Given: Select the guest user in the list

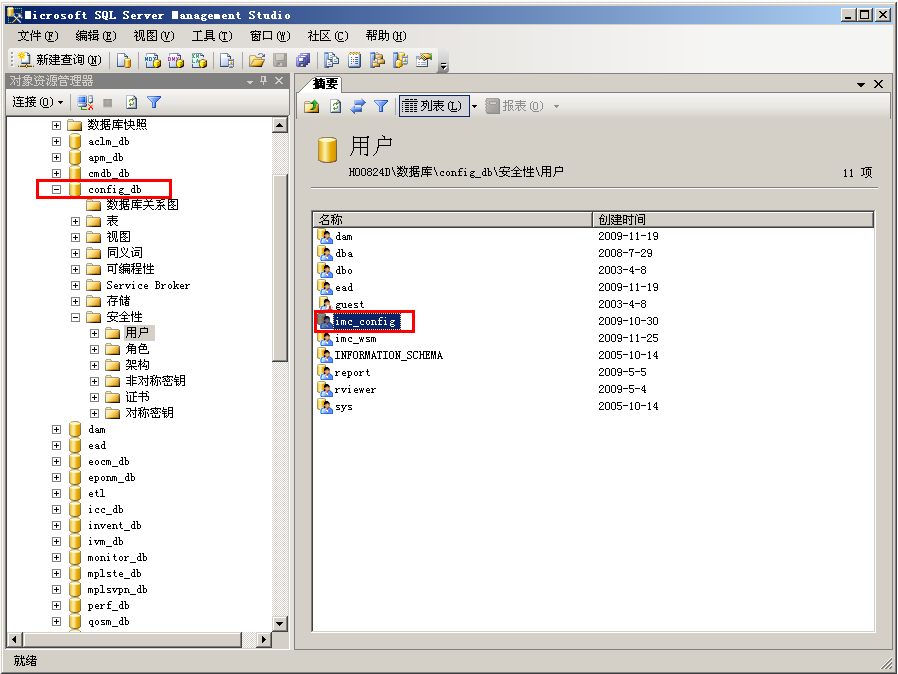Looking at the screenshot, I should tap(349, 304).
